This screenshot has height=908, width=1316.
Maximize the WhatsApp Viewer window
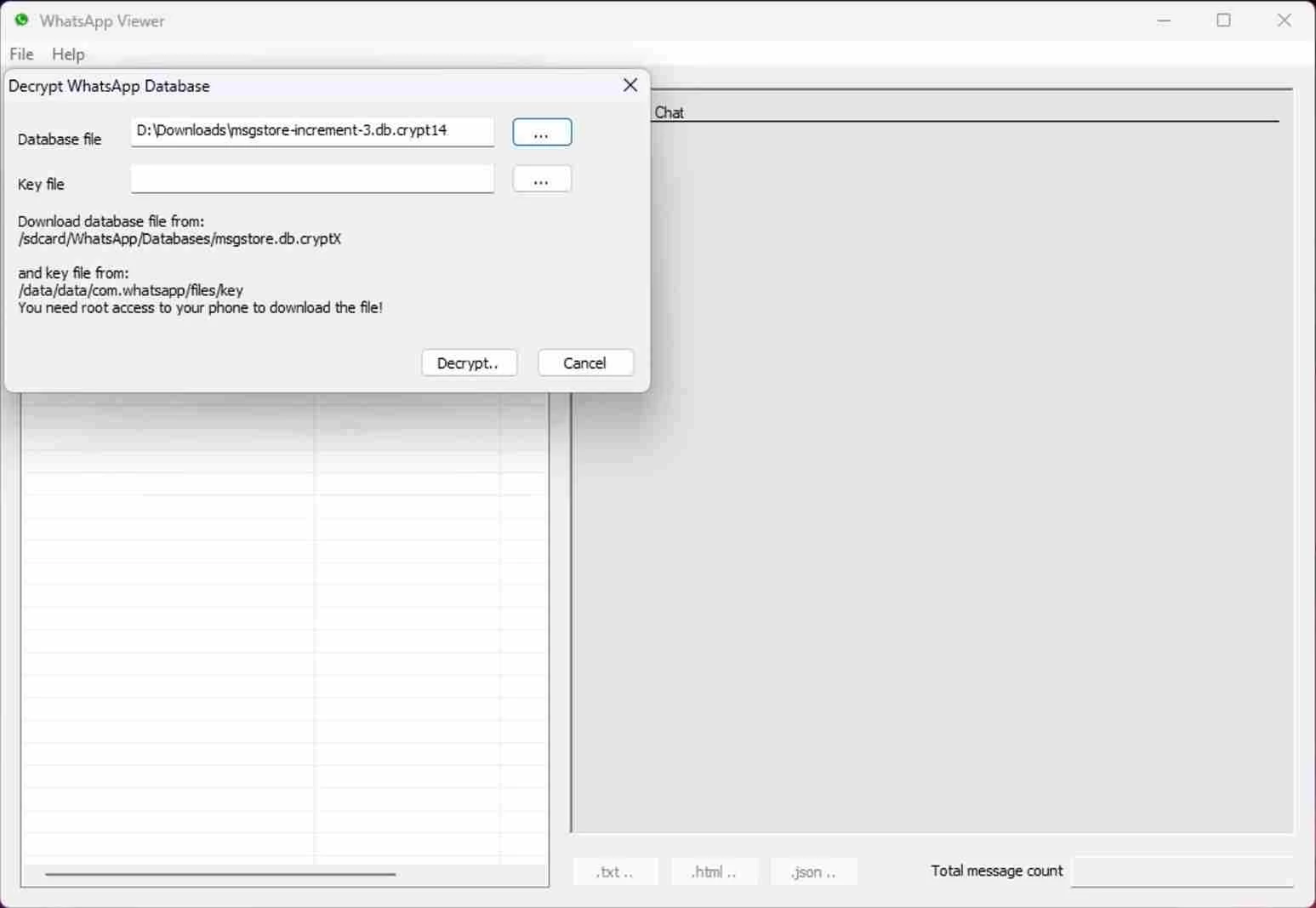coord(1223,20)
